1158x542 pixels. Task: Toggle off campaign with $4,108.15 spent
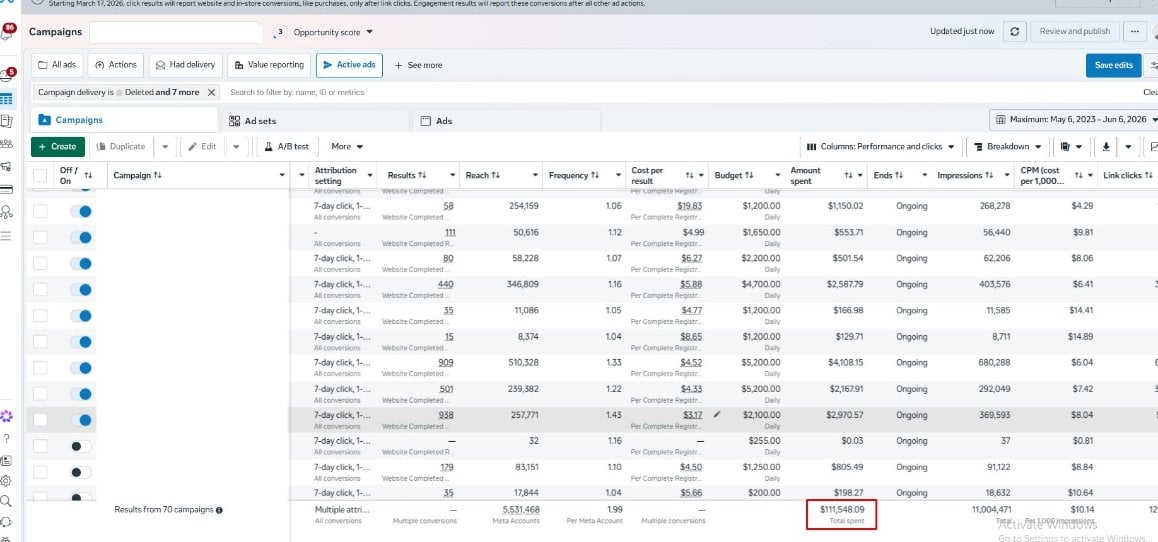81,368
